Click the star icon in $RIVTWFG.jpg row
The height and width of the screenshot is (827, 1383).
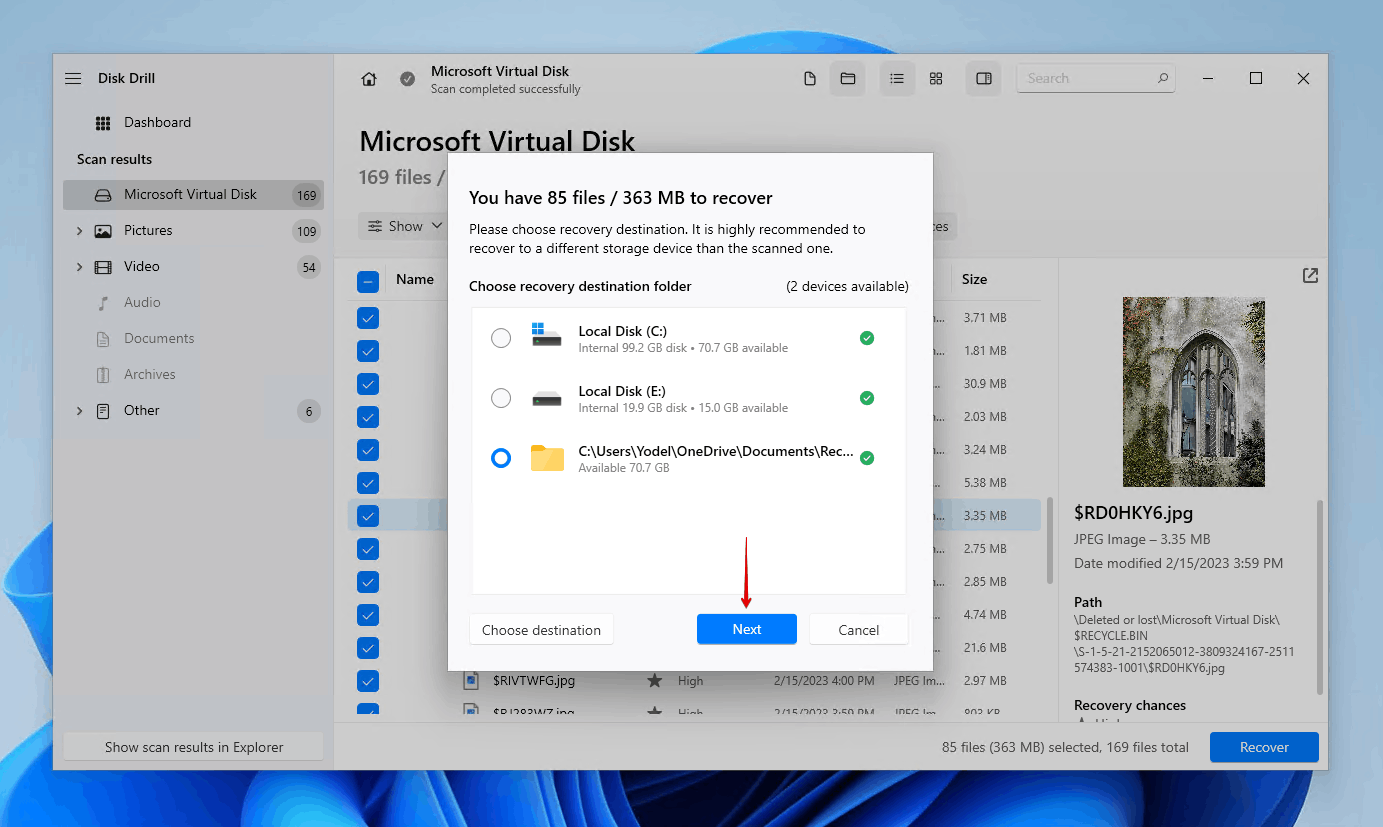(655, 680)
